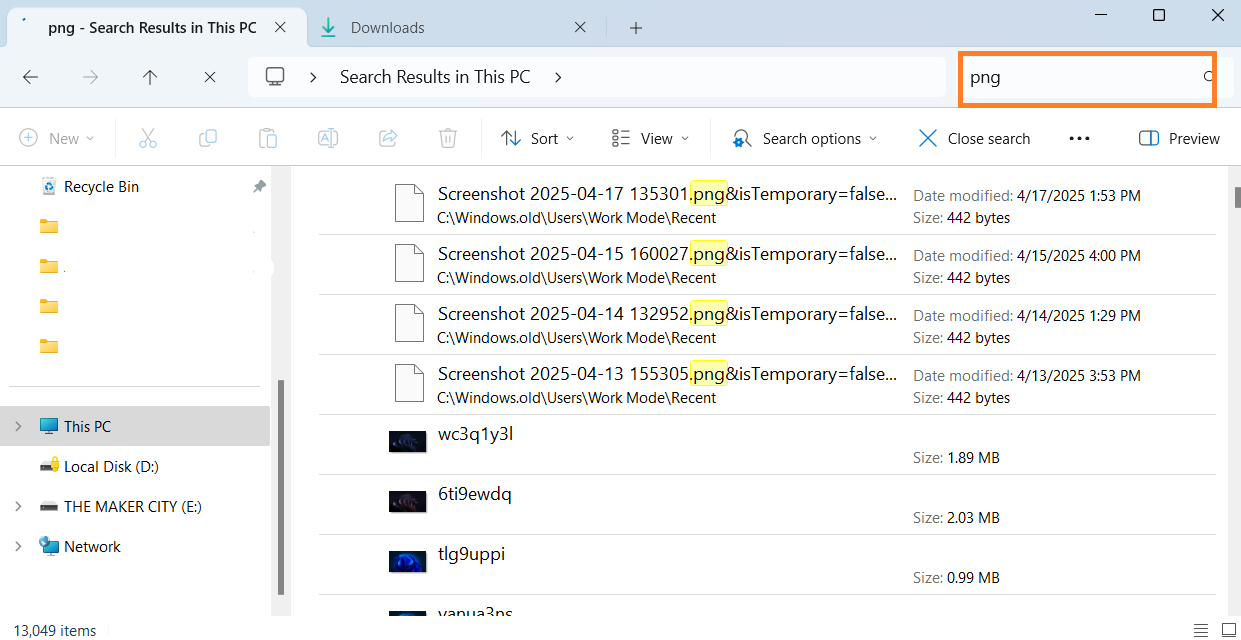Image resolution: width=1241 pixels, height=640 pixels.
Task: Switch to details view in status bar
Action: pyautogui.click(x=1201, y=630)
